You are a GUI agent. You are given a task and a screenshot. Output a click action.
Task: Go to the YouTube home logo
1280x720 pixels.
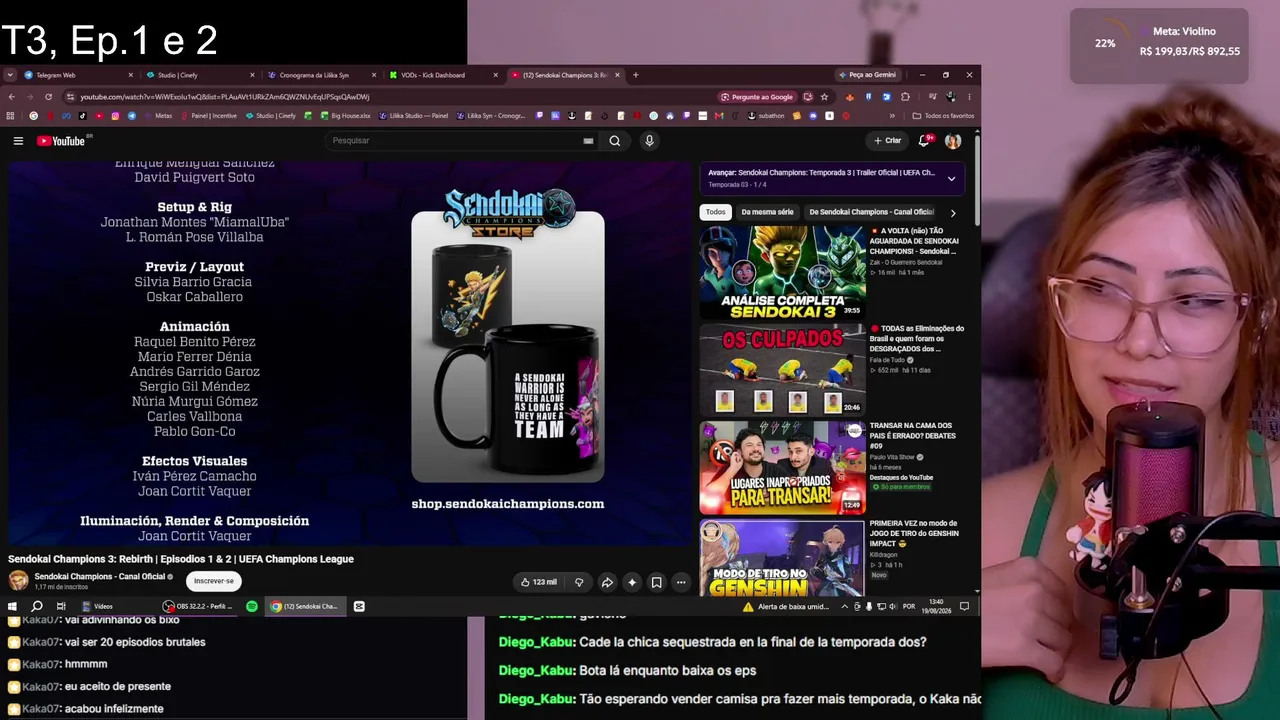click(63, 141)
